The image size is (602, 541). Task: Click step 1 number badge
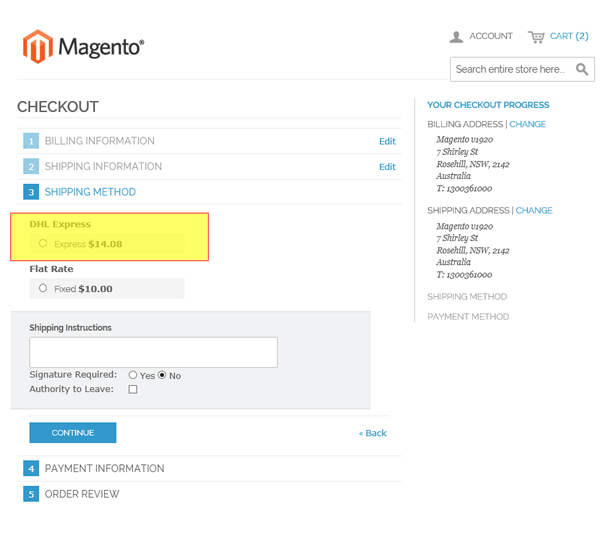(x=31, y=141)
